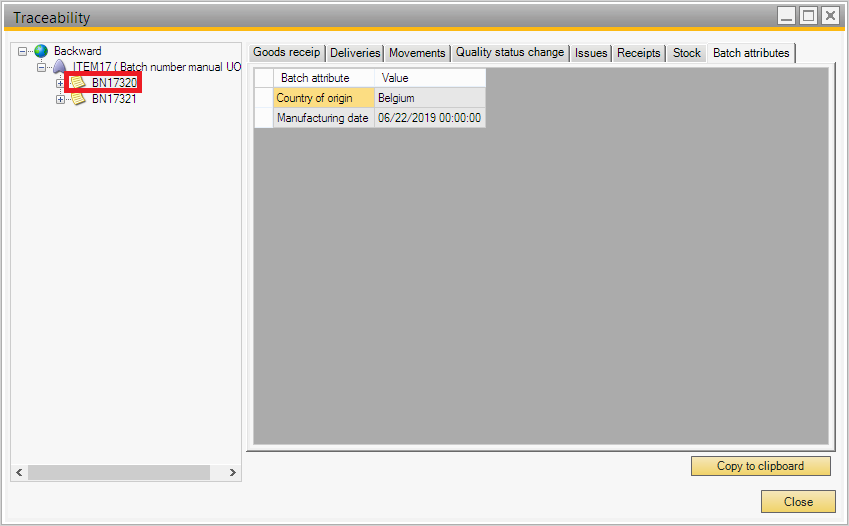Screen dimensions: 849x526
Task: Open the Quality status change tab
Action: (x=510, y=53)
